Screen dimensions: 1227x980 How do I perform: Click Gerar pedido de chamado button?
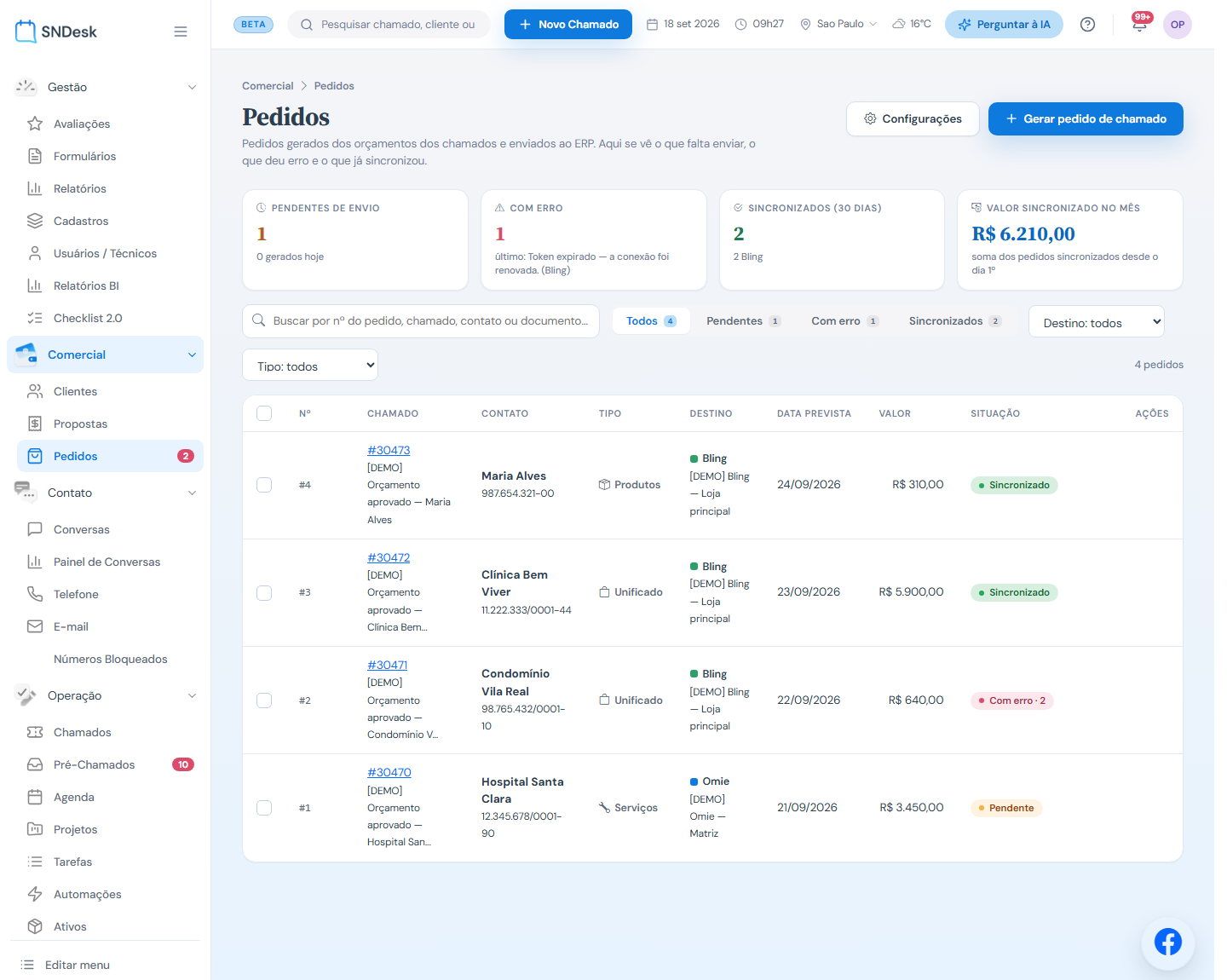click(1086, 118)
